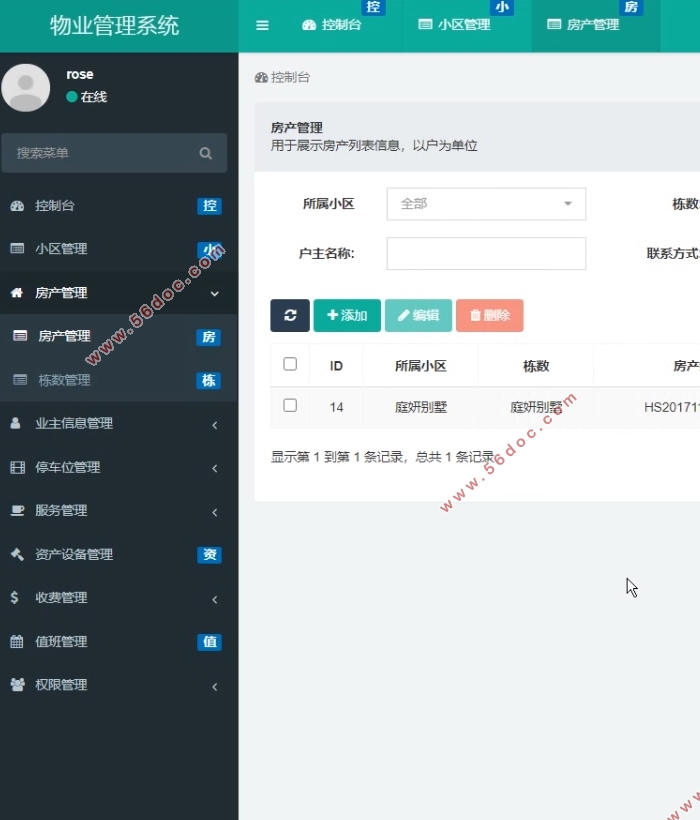Click the blue 栋 badge beside 栋数管理
This screenshot has width=700, height=820.
[x=209, y=380]
